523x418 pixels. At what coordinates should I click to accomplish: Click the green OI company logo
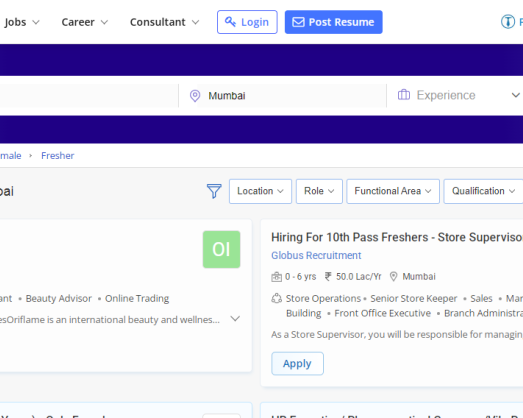(x=221, y=250)
